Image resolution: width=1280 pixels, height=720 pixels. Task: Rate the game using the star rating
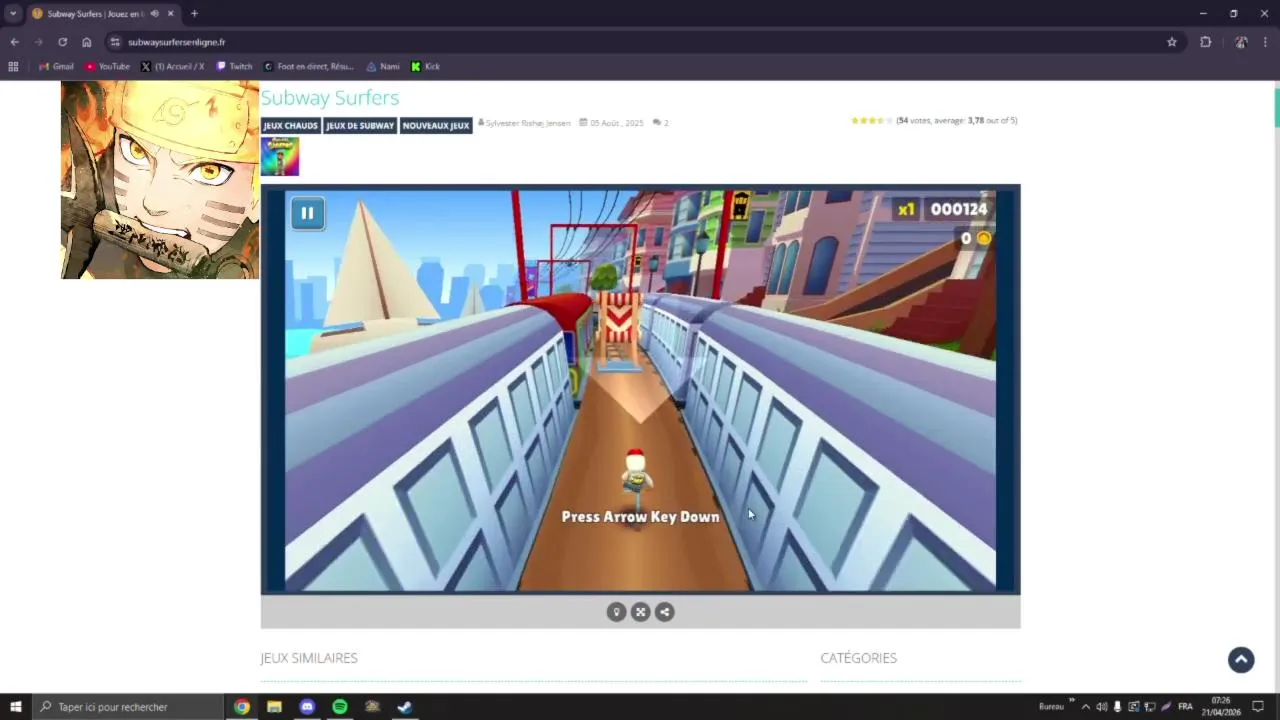[871, 120]
